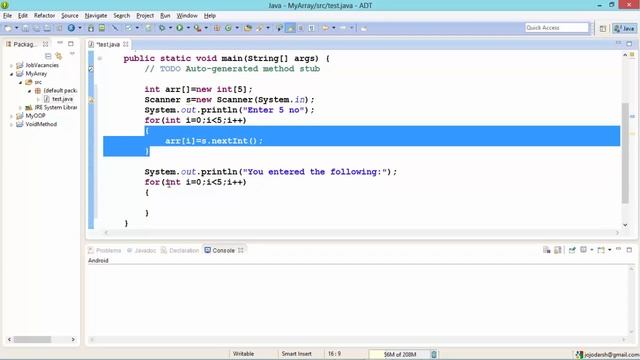
Task: Toggle Block Selection Mode toolbar button
Action: tap(301, 28)
